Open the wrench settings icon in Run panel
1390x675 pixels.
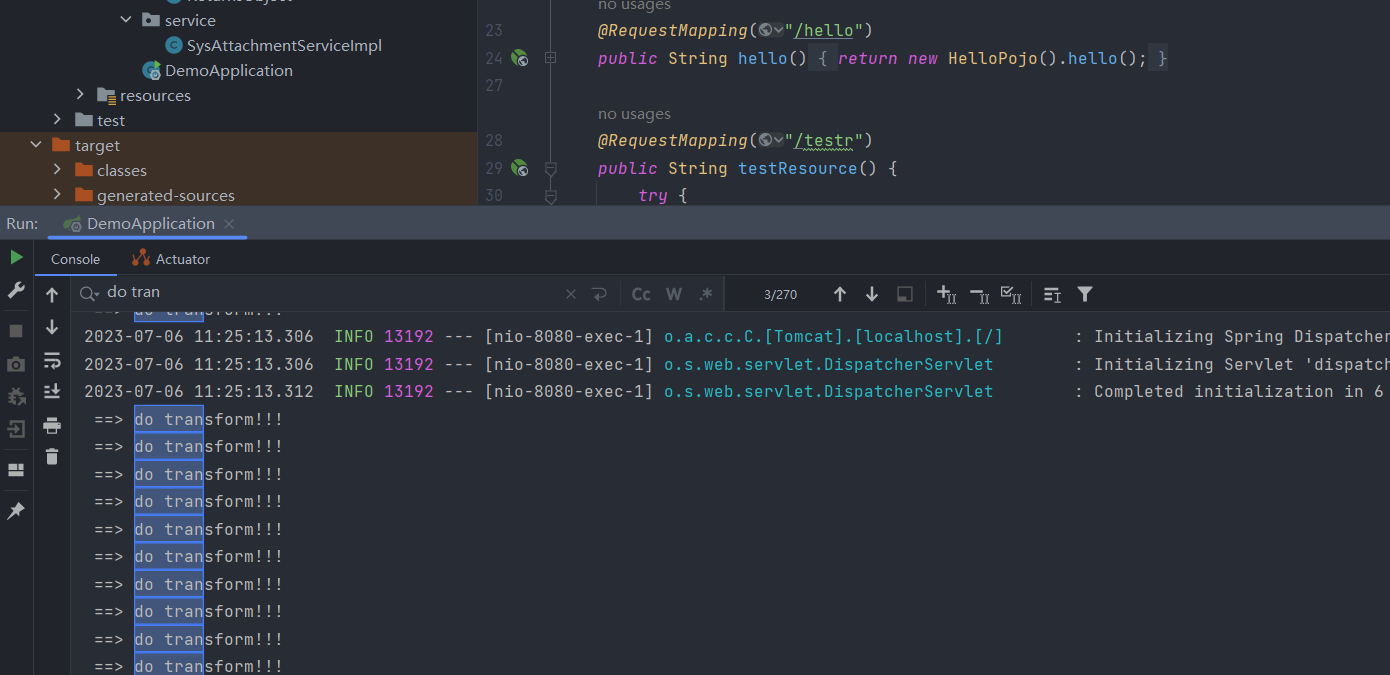point(16,290)
